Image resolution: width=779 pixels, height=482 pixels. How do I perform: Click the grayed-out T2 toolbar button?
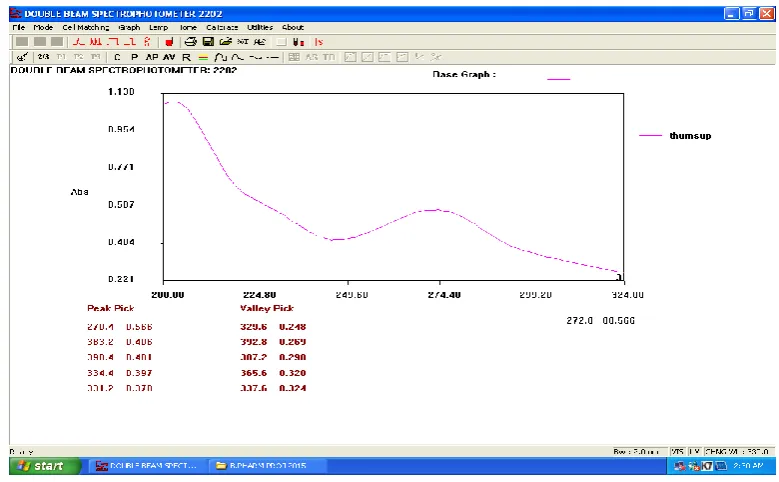coord(78,57)
